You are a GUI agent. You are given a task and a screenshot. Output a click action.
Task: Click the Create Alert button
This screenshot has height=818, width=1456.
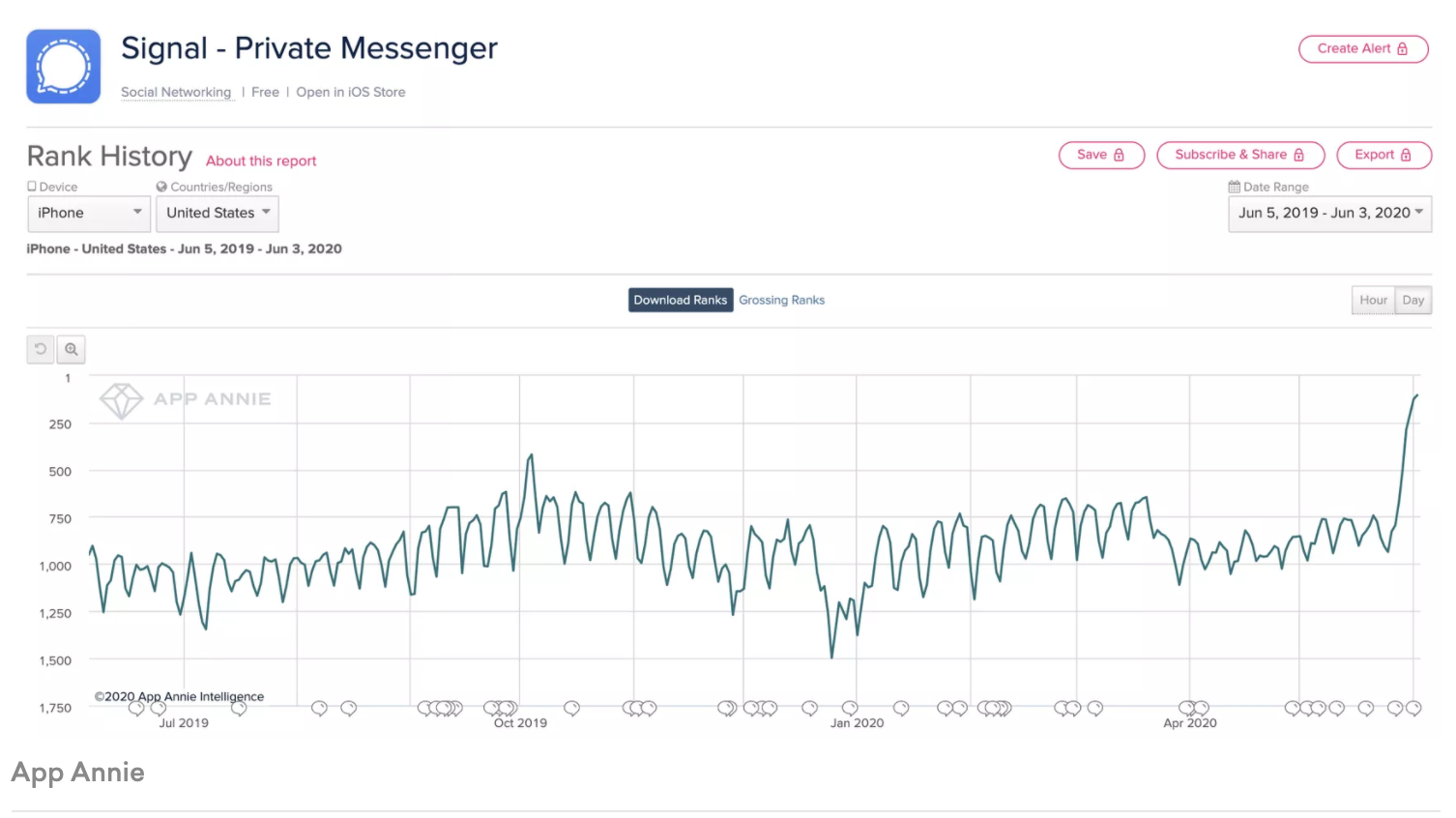[x=1363, y=48]
